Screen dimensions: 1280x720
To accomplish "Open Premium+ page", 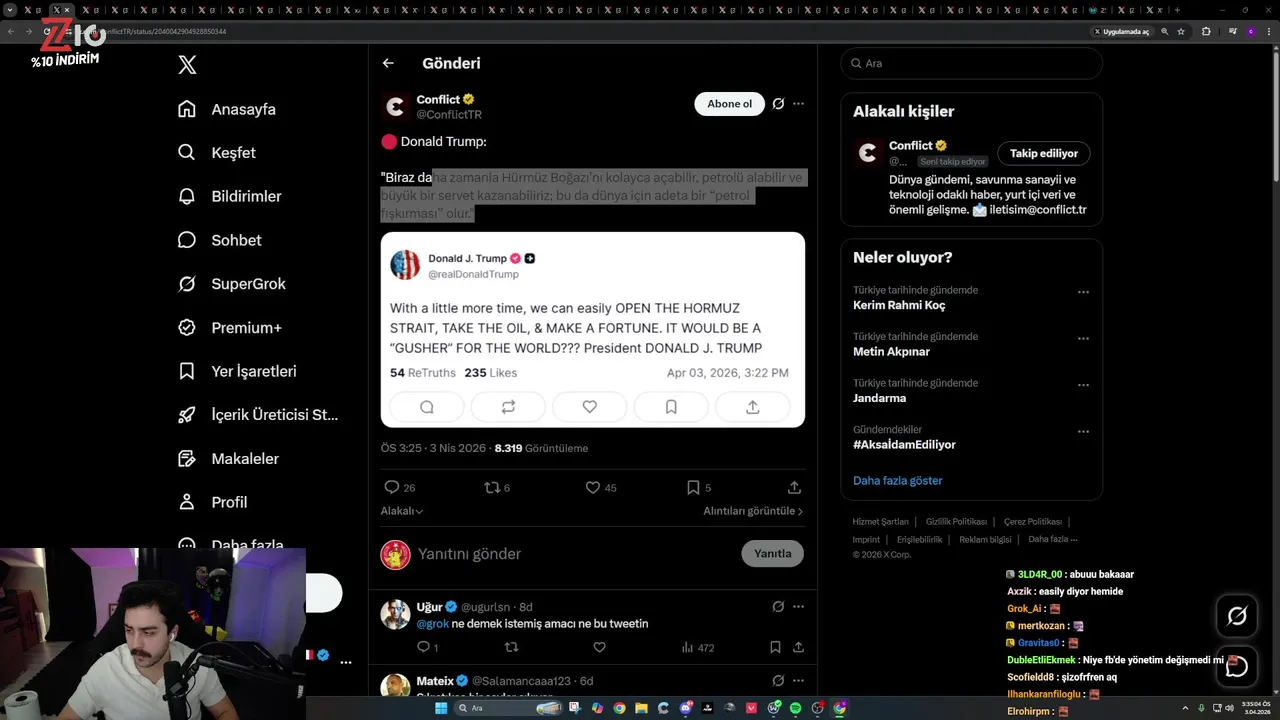I will pos(230,328).
